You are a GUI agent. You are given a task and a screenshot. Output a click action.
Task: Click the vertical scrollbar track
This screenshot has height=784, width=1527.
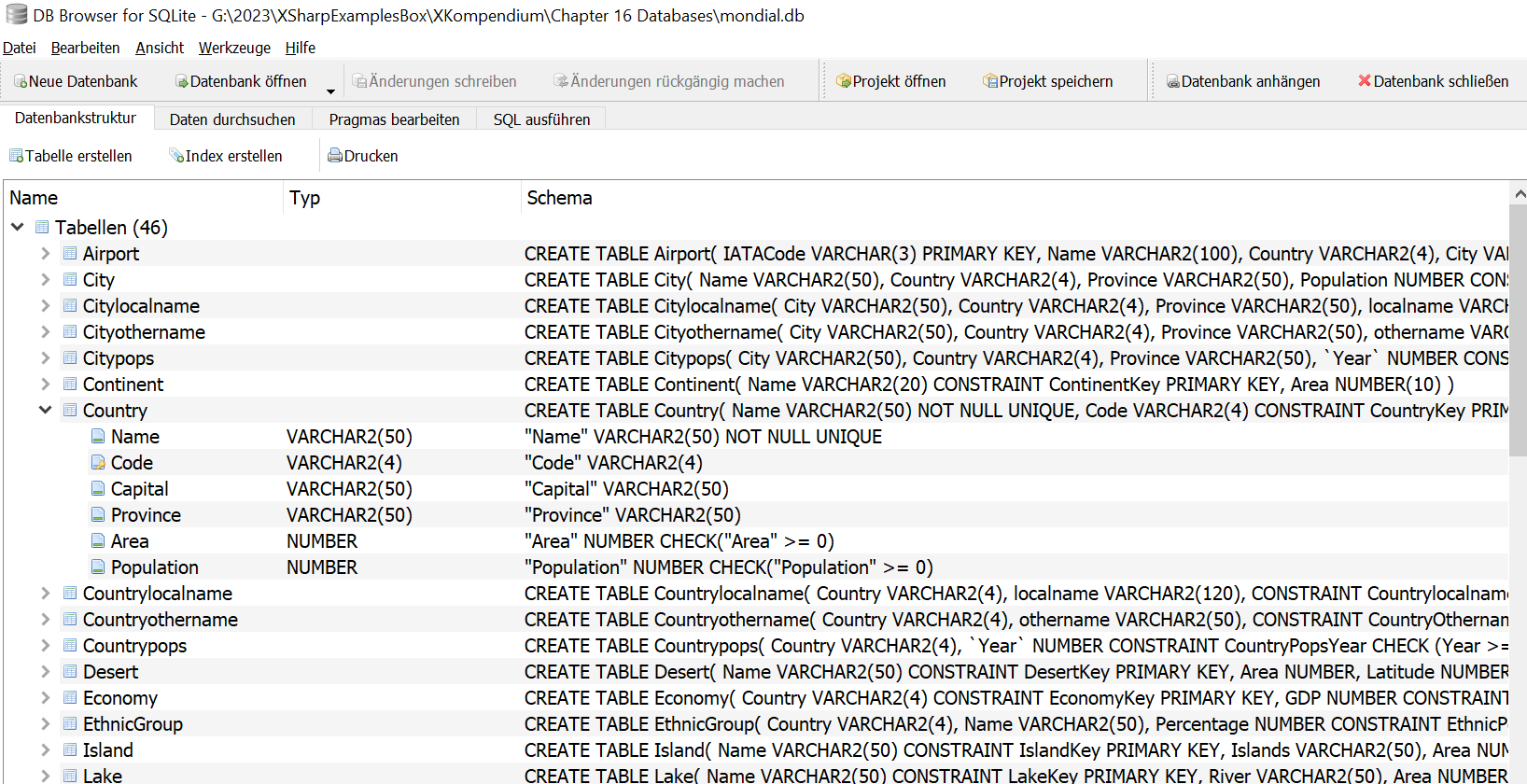pos(1518,621)
